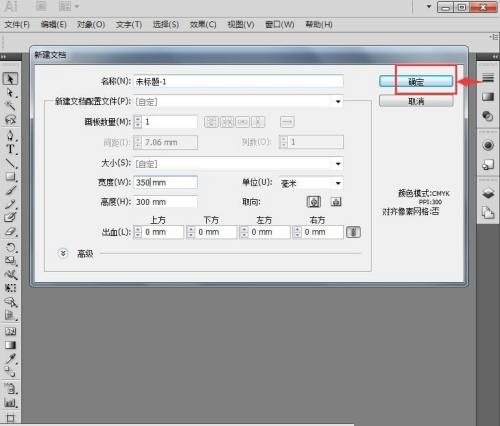Open the workspace switcher arrow at top right
Screen dimensions: 500x426
[429, 6]
